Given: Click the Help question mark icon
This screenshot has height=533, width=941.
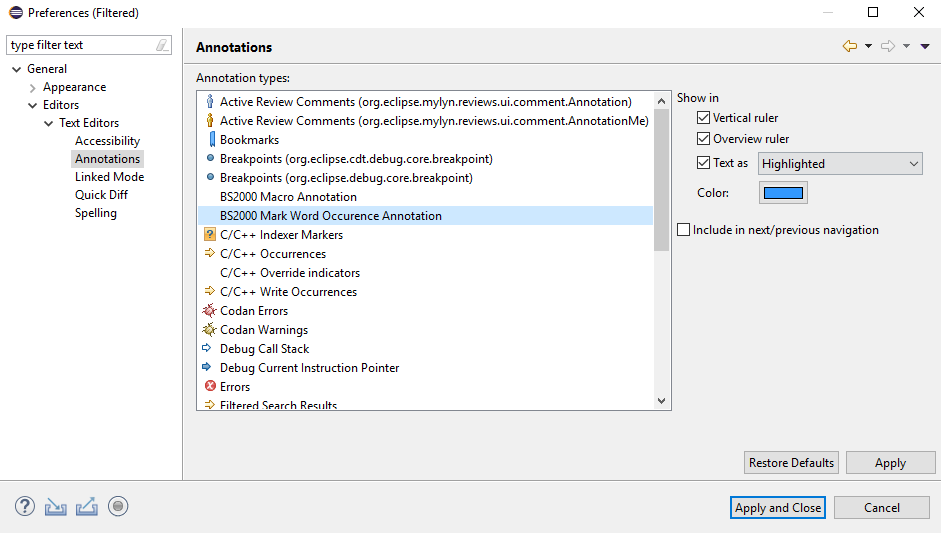Looking at the screenshot, I should [x=25, y=506].
